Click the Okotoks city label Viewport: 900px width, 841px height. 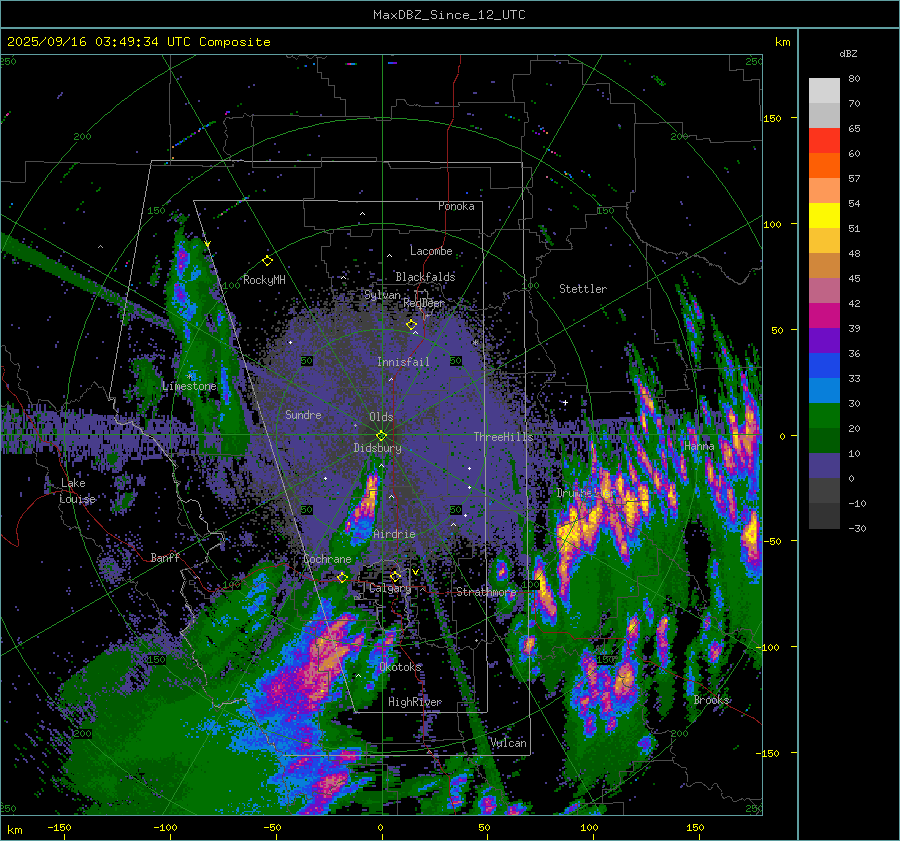point(400,667)
